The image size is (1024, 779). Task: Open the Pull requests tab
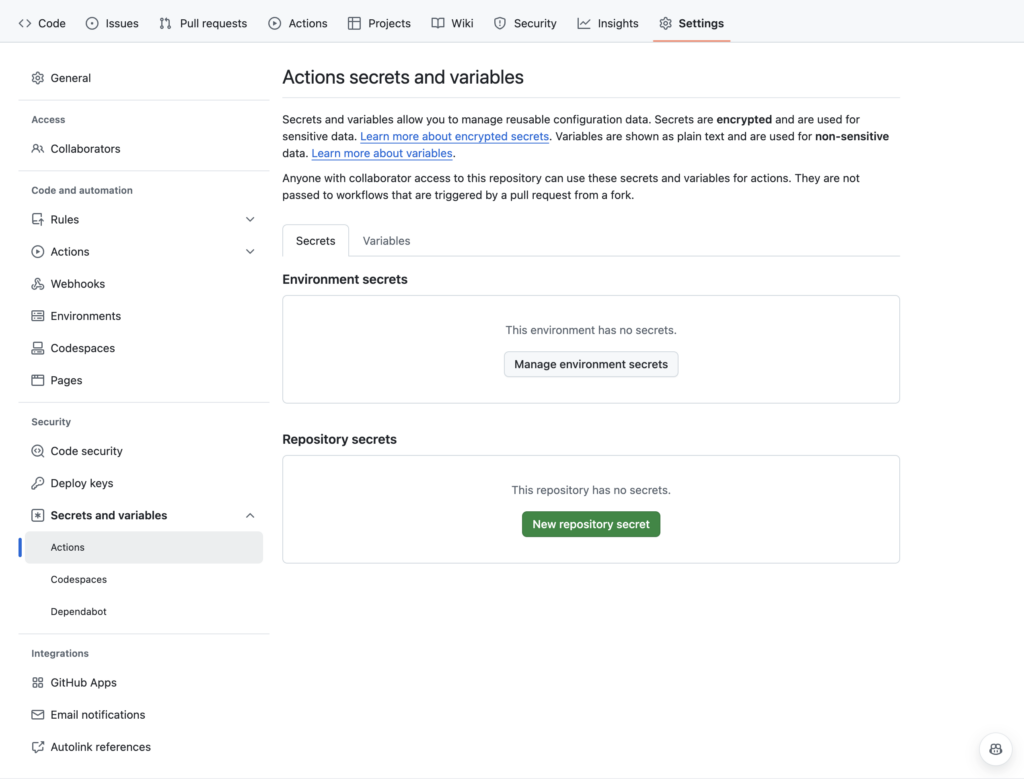click(203, 24)
